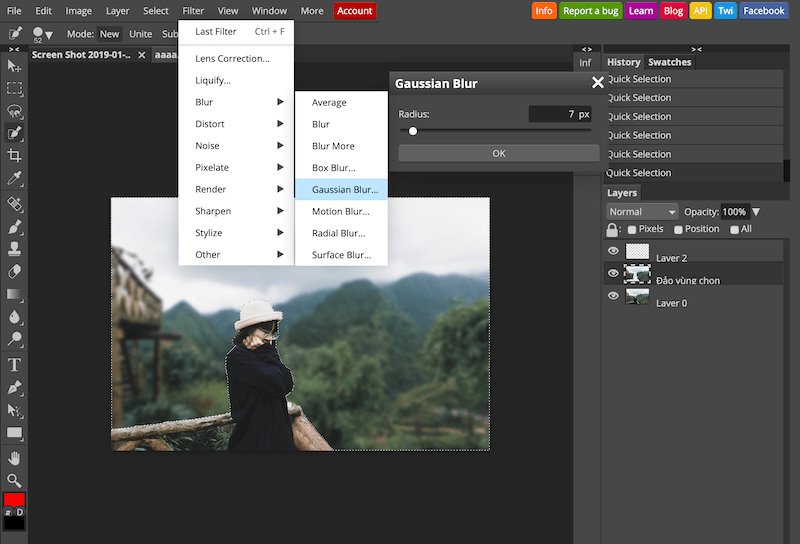This screenshot has height=544, width=800.
Task: Open the File menu
Action: point(14,11)
